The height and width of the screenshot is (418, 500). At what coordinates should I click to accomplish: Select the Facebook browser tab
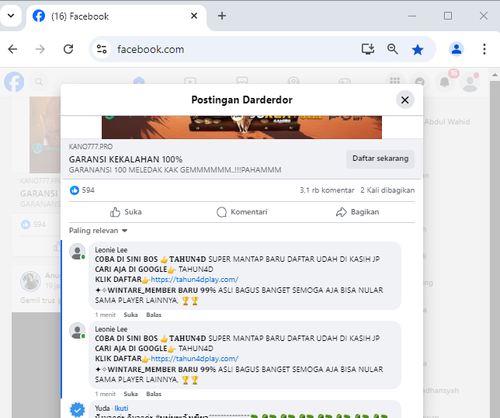[115, 16]
